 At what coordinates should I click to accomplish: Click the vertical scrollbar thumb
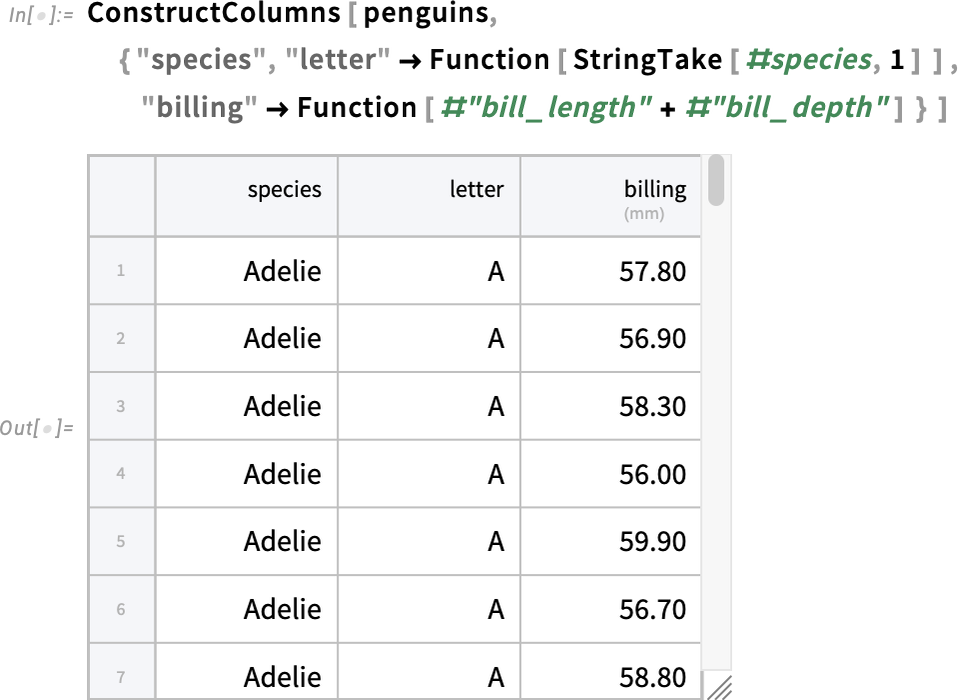pyautogui.click(x=716, y=180)
